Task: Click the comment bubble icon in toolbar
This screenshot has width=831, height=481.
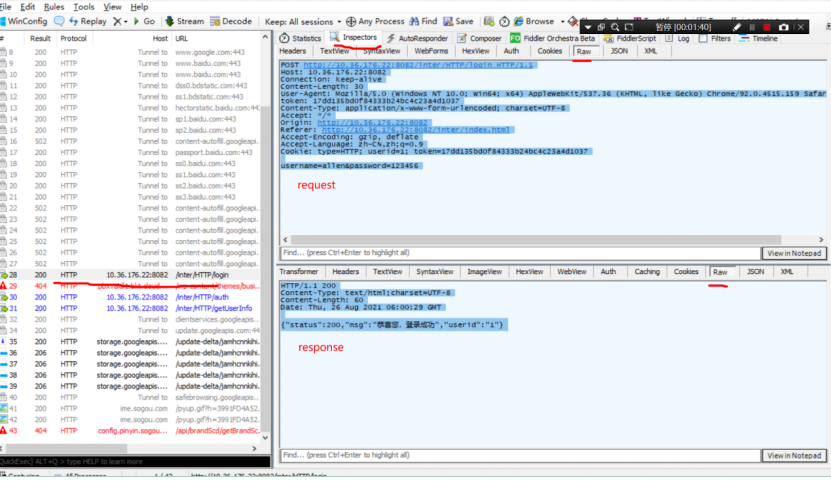Action: [59, 21]
